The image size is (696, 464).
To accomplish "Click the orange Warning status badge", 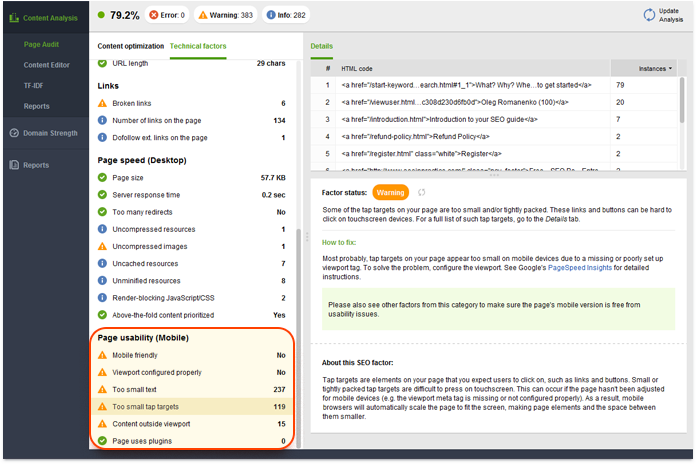I will click(x=390, y=192).
